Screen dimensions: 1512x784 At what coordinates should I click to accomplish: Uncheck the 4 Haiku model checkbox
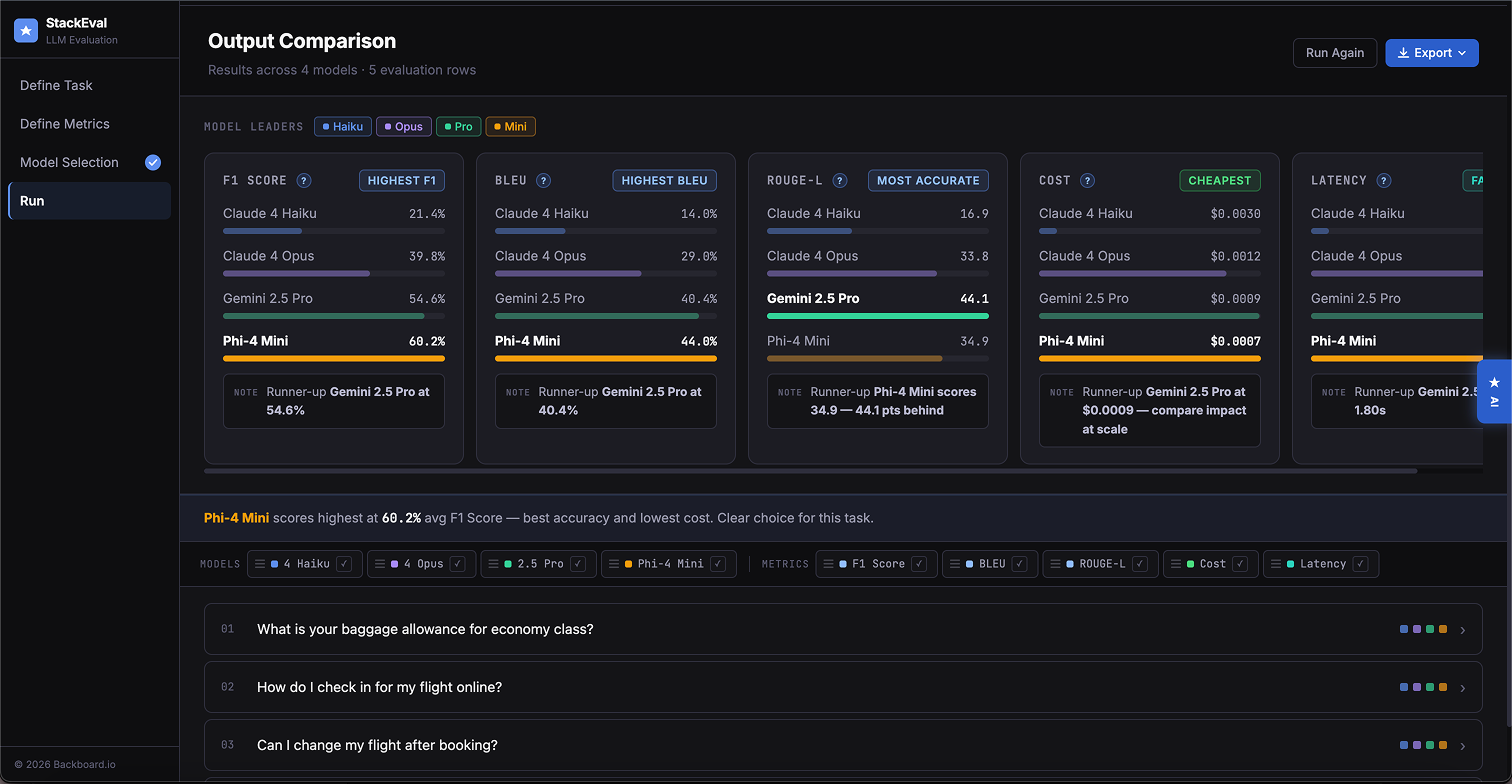[344, 564]
